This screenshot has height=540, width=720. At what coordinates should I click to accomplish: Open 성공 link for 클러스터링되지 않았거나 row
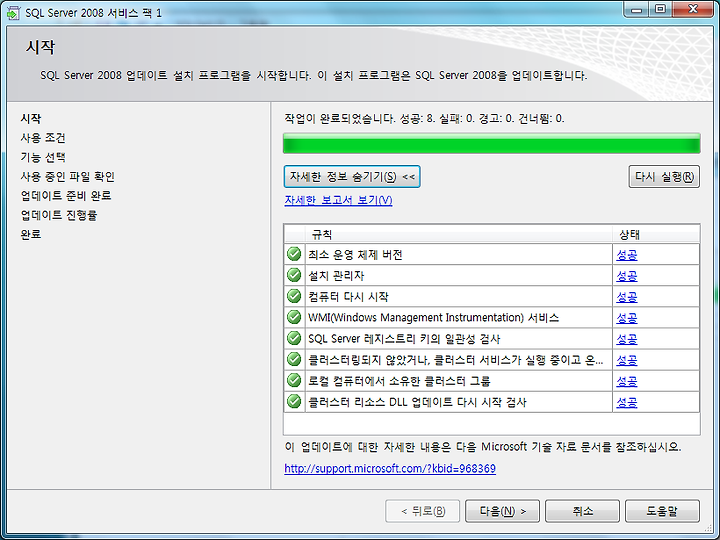tap(626, 360)
